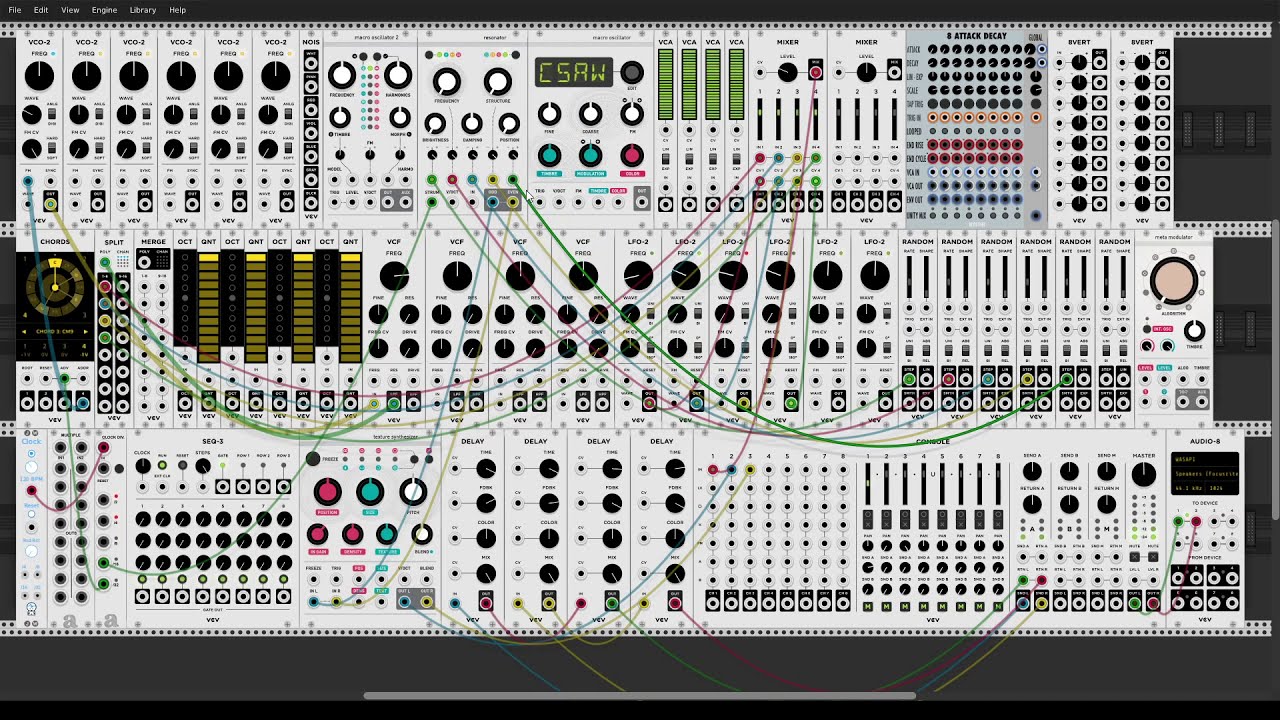
Task: Click the teal TIMBRE knob on macro oscillator
Action: click(x=549, y=155)
